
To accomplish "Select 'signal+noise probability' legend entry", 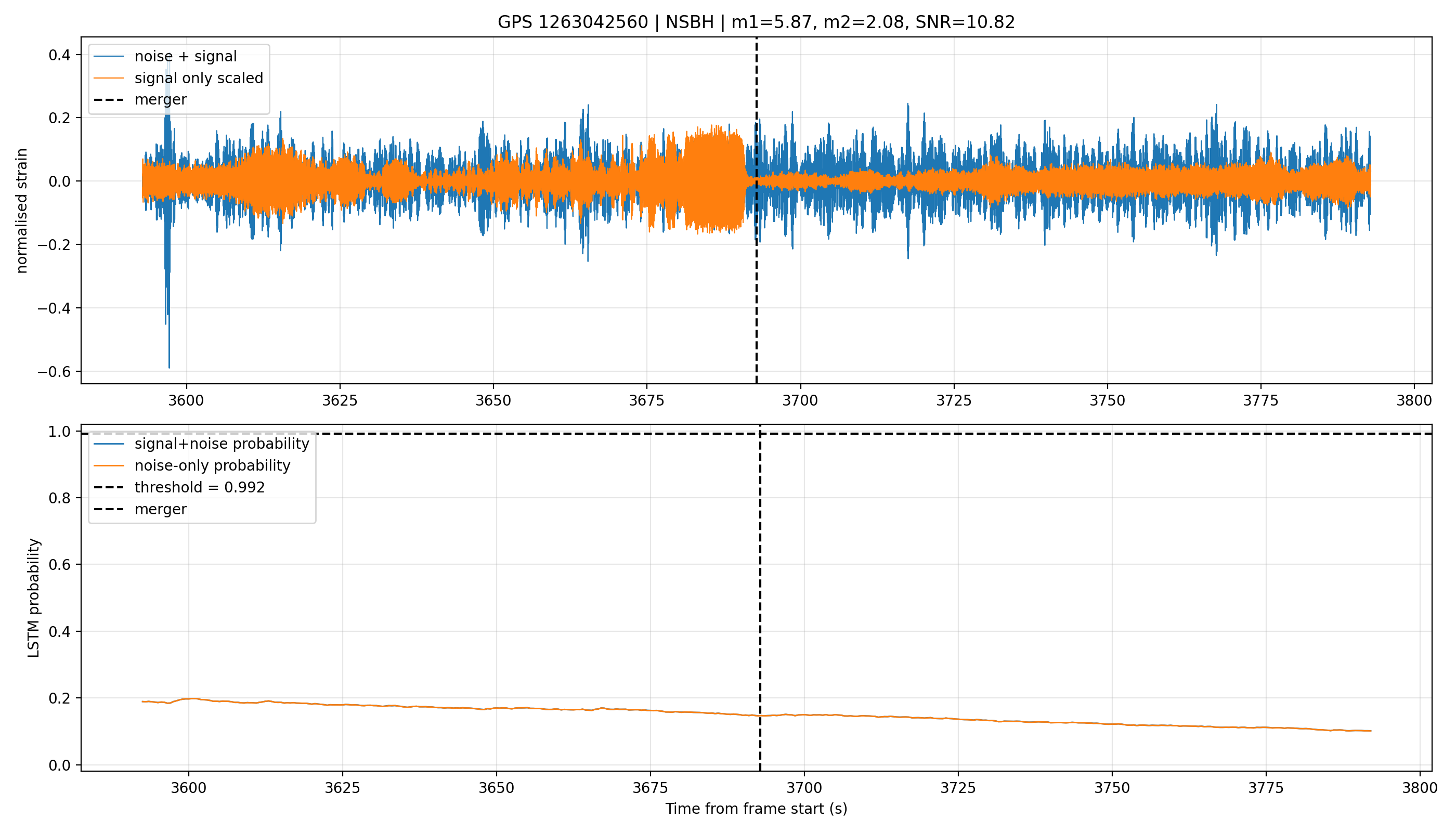I will (222, 444).
